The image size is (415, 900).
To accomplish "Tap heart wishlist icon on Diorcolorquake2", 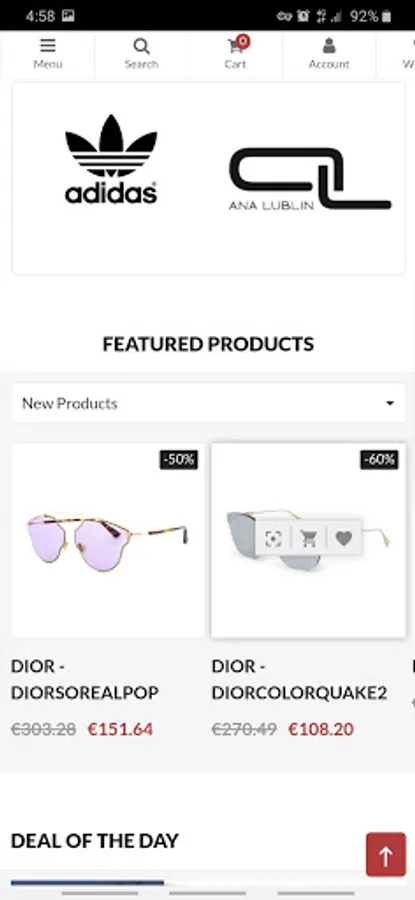I will click(x=344, y=538).
